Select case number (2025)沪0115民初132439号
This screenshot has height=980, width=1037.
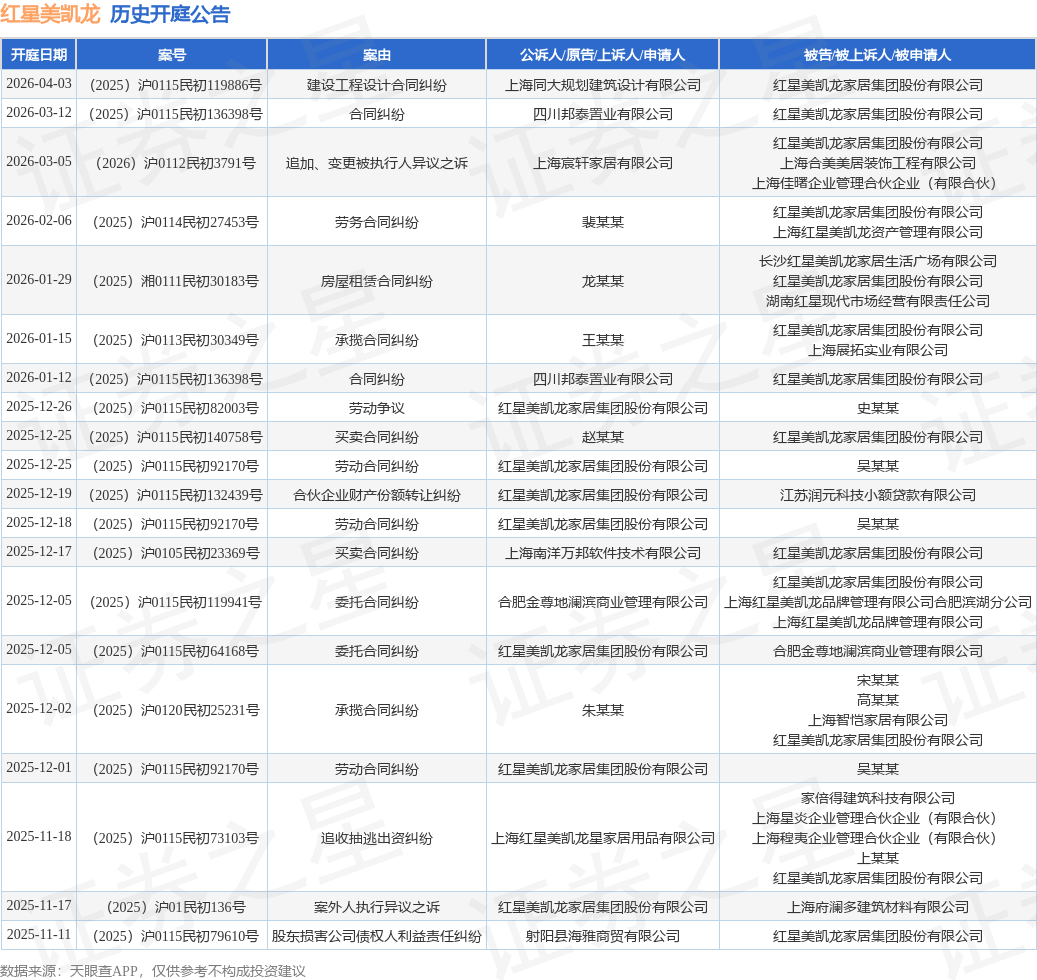175,495
